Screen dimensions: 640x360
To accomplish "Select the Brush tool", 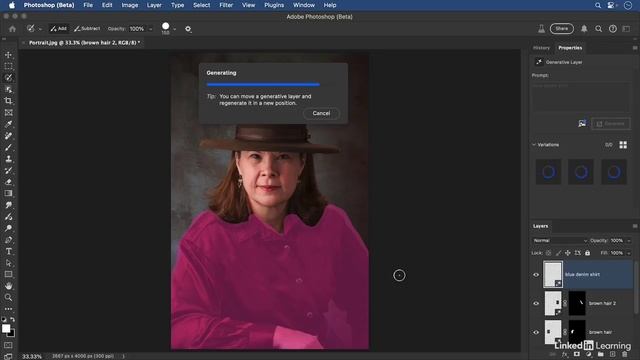I will point(8,147).
